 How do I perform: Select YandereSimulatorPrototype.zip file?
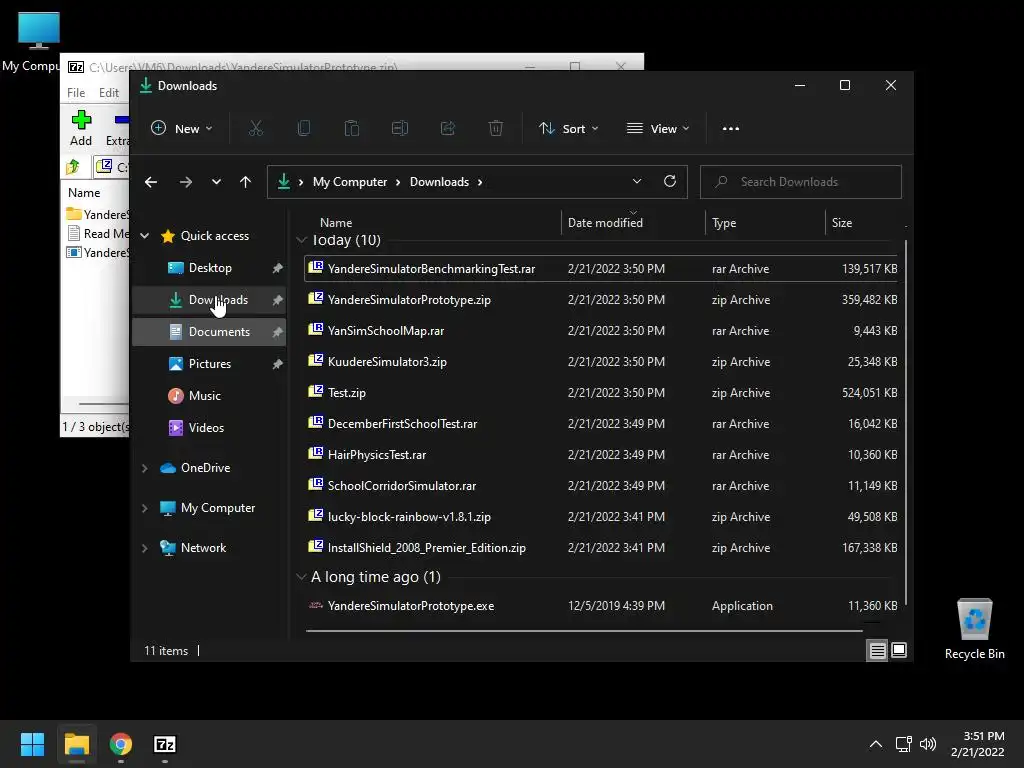[x=601, y=300]
